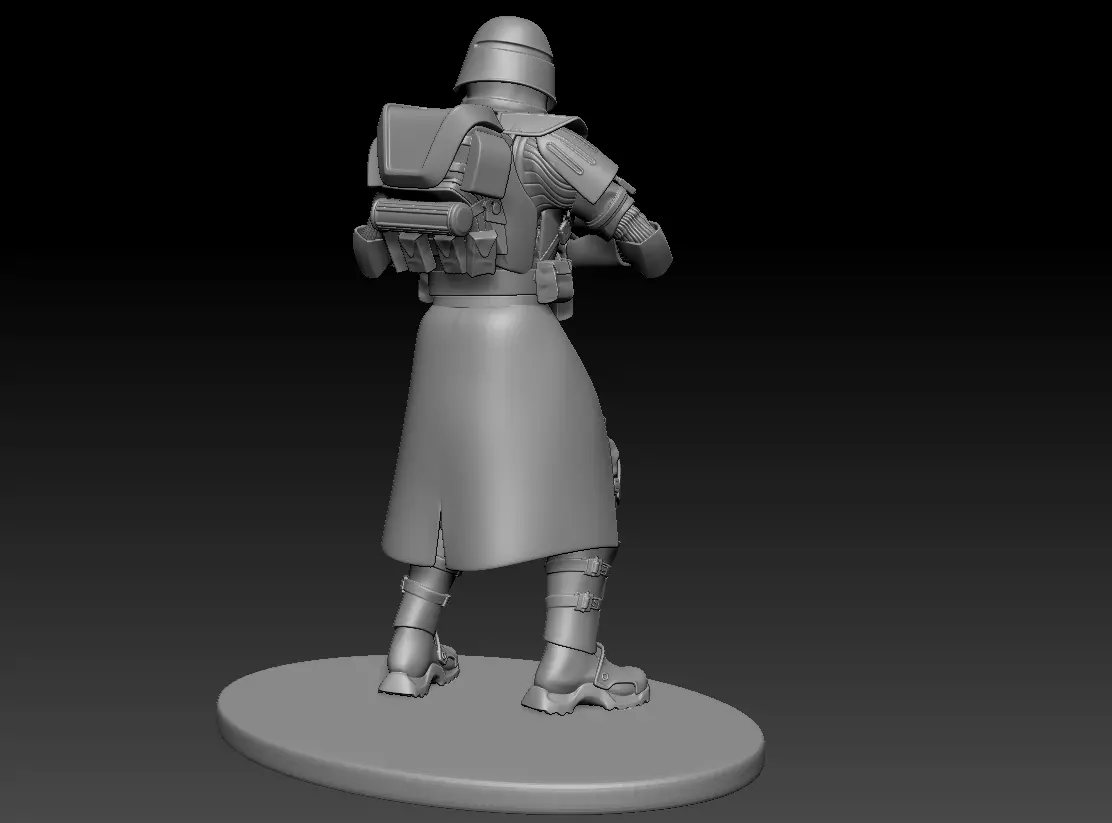Click the oval base under the figure
This screenshot has height=823, width=1112.
pos(491,734)
